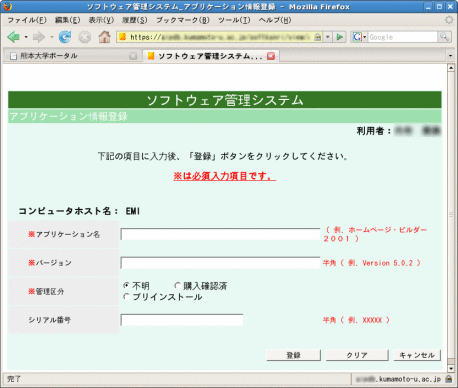Viewport: 458px width, 388px height.
Task: Click the Forward arrow button
Action: (39, 37)
